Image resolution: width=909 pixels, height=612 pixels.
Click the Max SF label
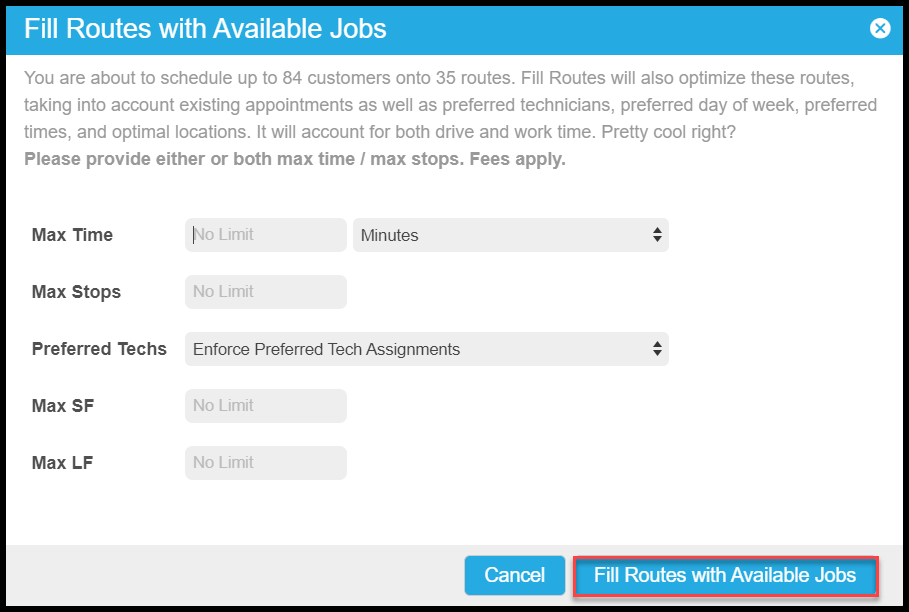tap(63, 406)
